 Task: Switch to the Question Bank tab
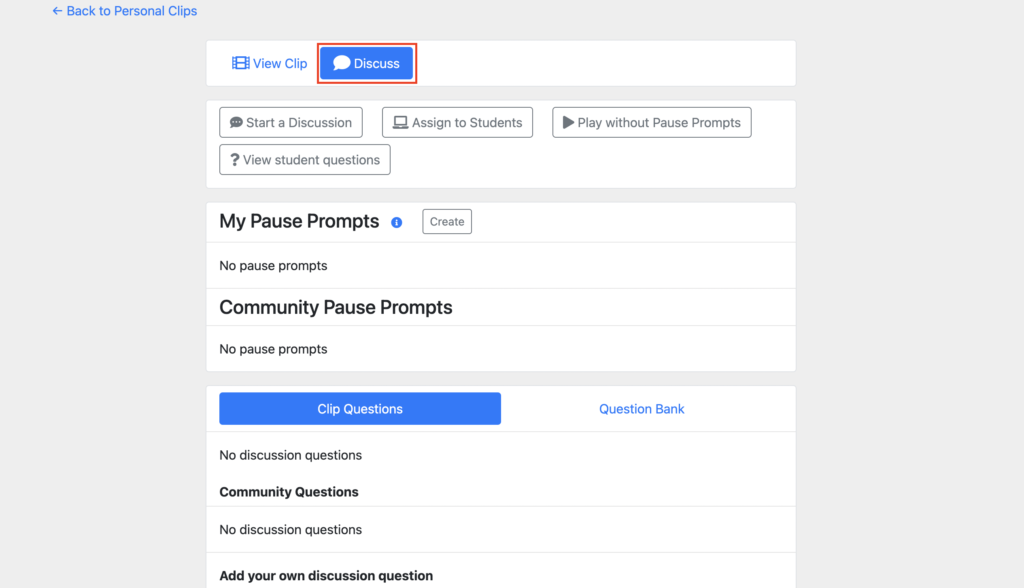click(641, 409)
